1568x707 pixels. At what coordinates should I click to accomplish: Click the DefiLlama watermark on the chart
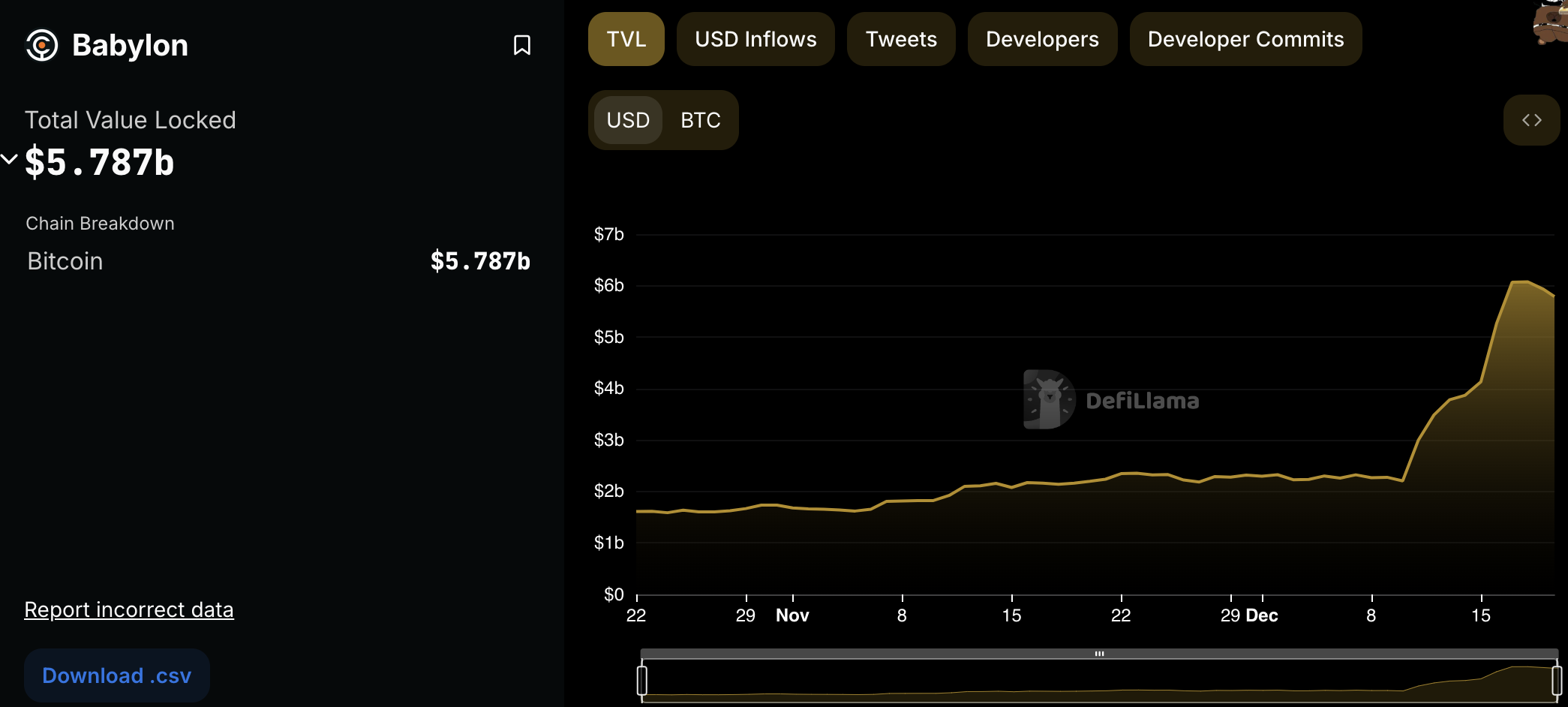click(x=1110, y=400)
